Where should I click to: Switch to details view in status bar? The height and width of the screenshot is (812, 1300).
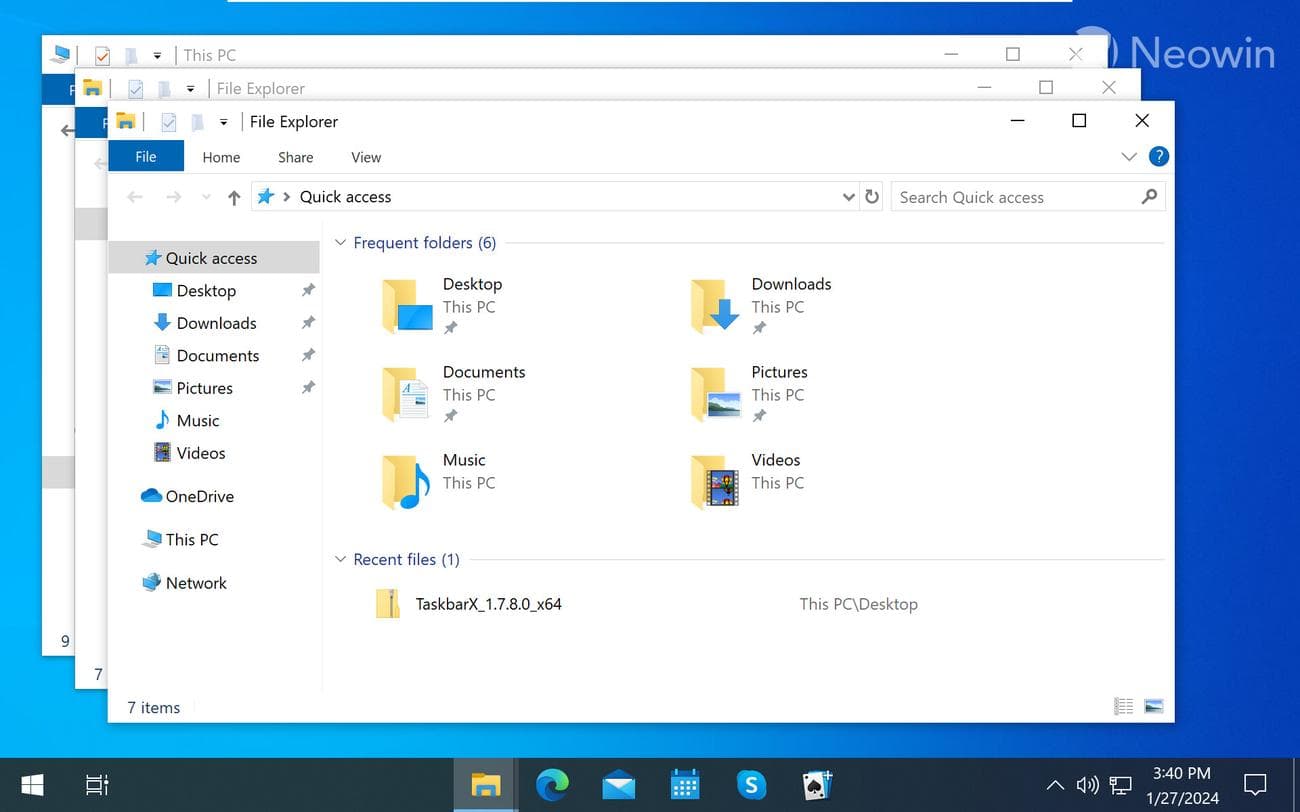(1122, 706)
